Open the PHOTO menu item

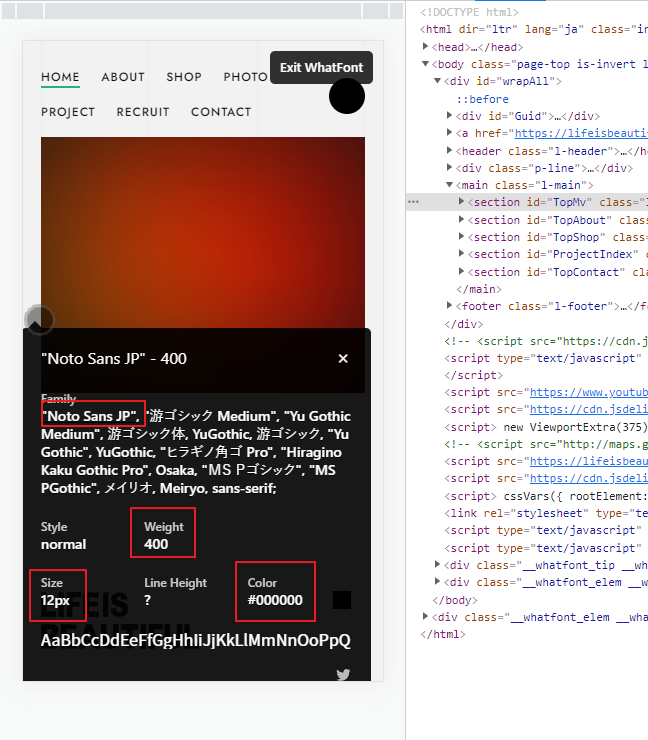[245, 77]
